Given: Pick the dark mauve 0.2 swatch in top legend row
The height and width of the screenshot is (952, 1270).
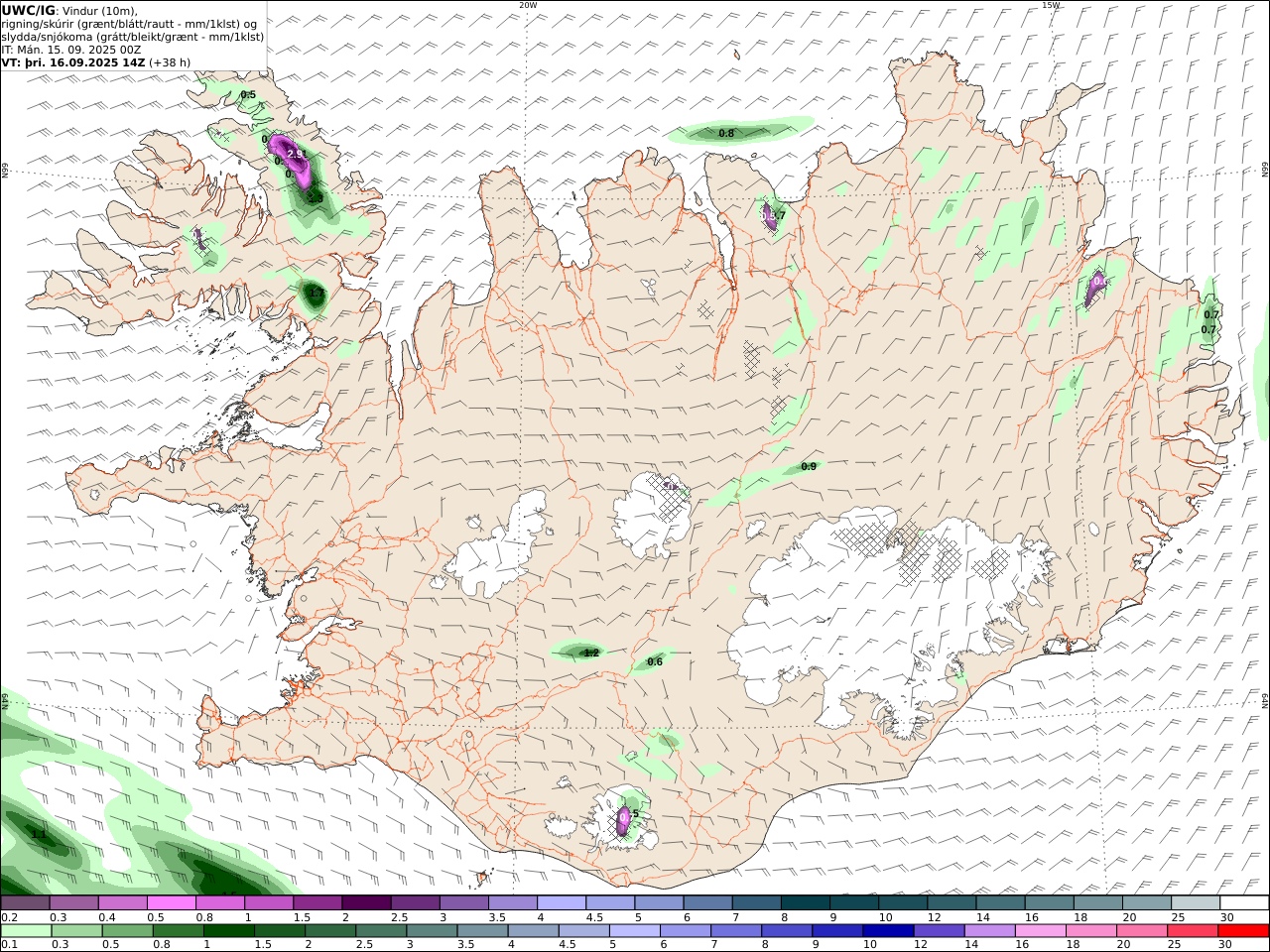Looking at the screenshot, I should pyautogui.click(x=25, y=903).
